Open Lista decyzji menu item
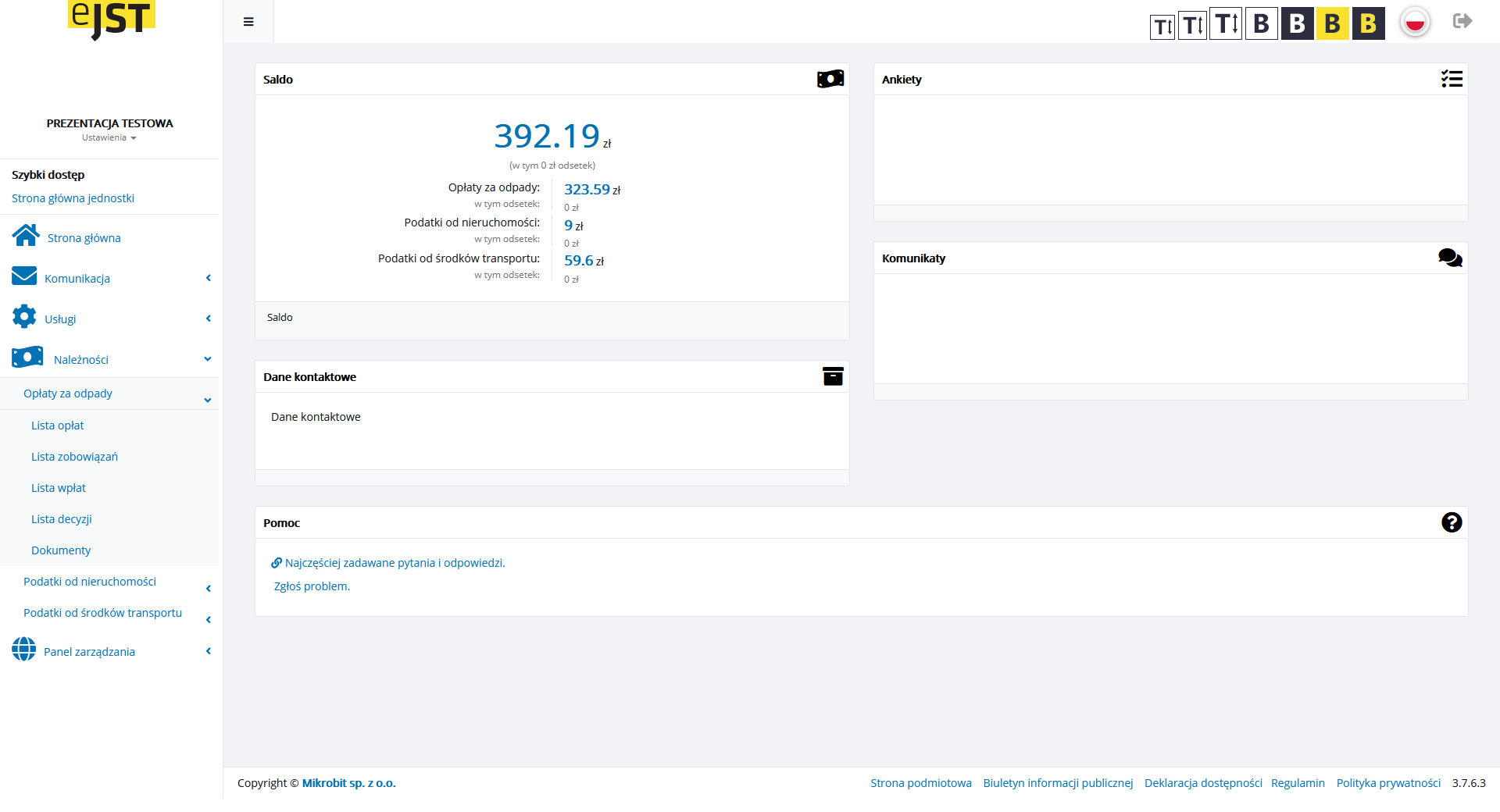The height and width of the screenshot is (812, 1500). pos(62,519)
